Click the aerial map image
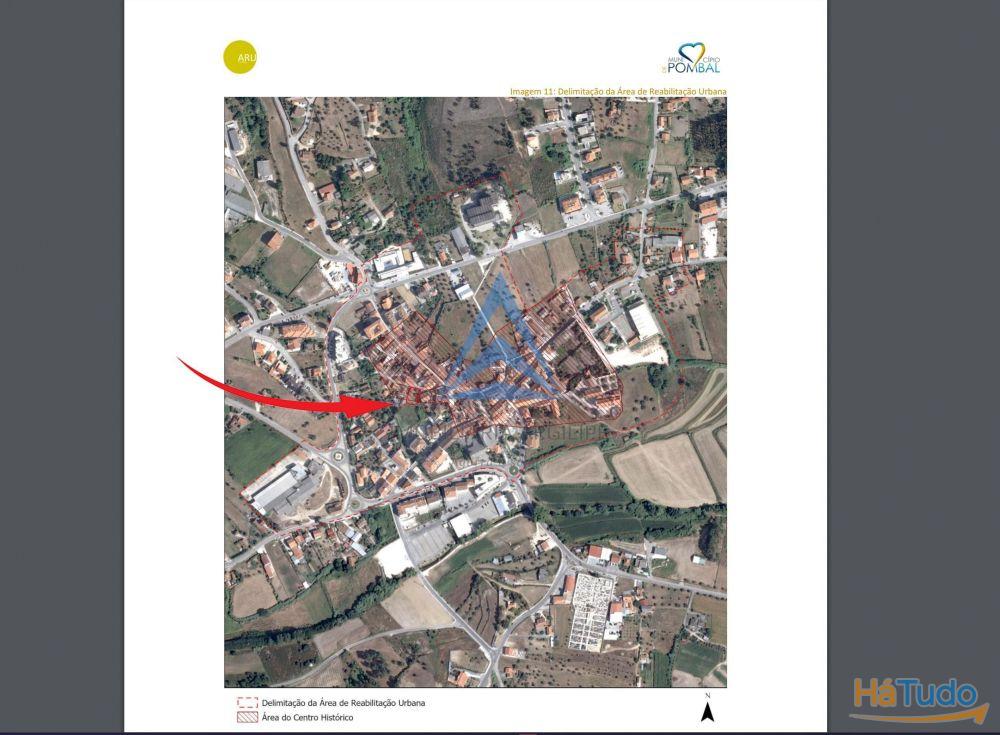 [x=475, y=392]
